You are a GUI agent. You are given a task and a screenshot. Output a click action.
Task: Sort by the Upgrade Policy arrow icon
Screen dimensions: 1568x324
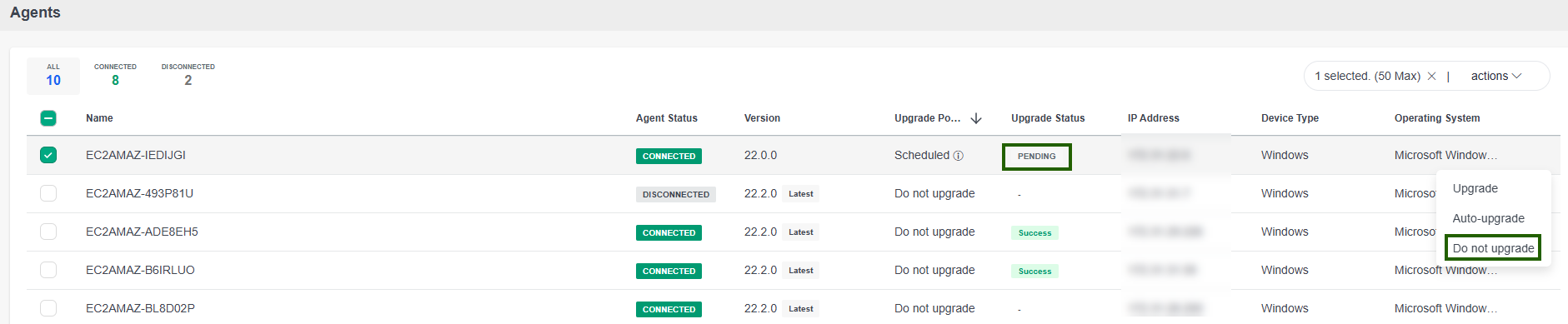point(976,118)
